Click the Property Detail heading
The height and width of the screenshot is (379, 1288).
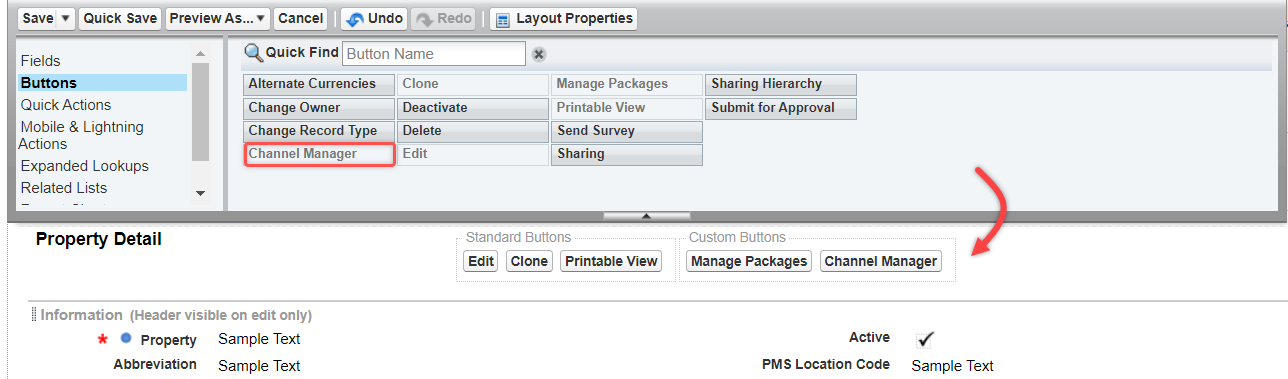click(x=98, y=239)
